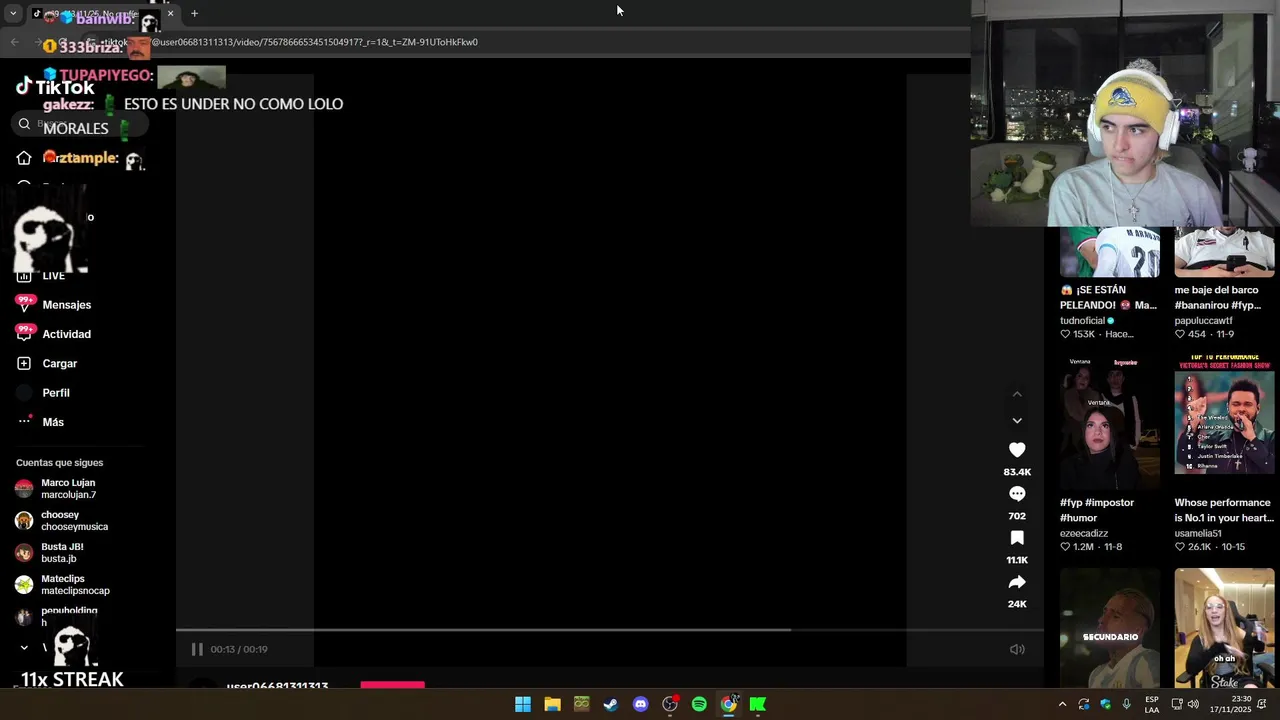
Task: Click the 153K likes count text
Action: (x=1084, y=334)
